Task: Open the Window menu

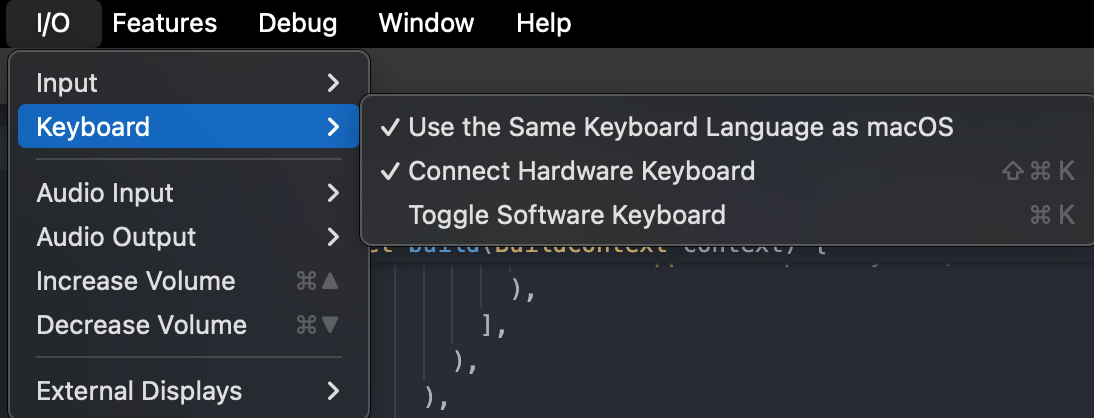Action: point(427,23)
